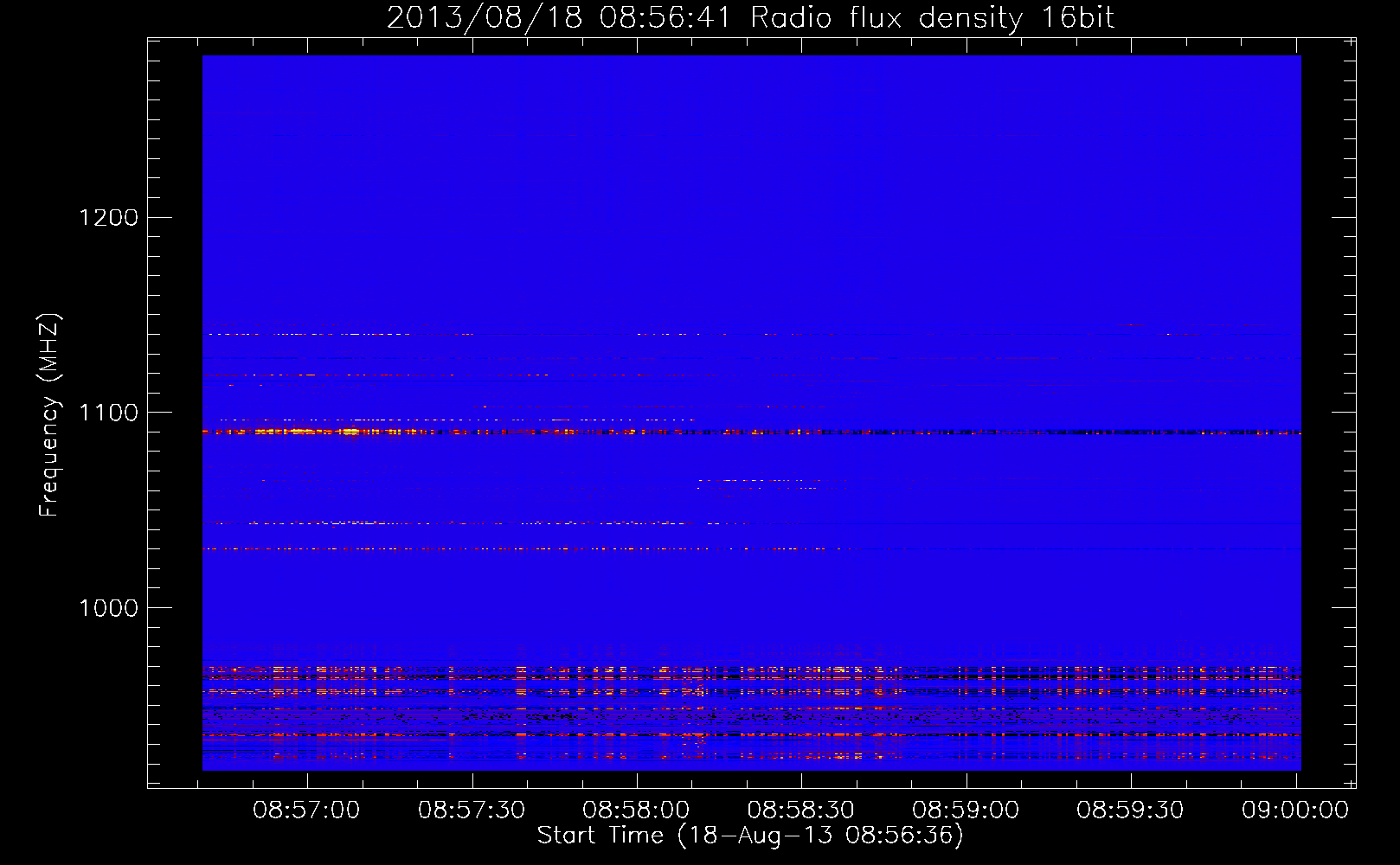Click the 08:59:30 time tick label
Image resolution: width=1400 pixels, height=865 pixels.
tap(1130, 811)
